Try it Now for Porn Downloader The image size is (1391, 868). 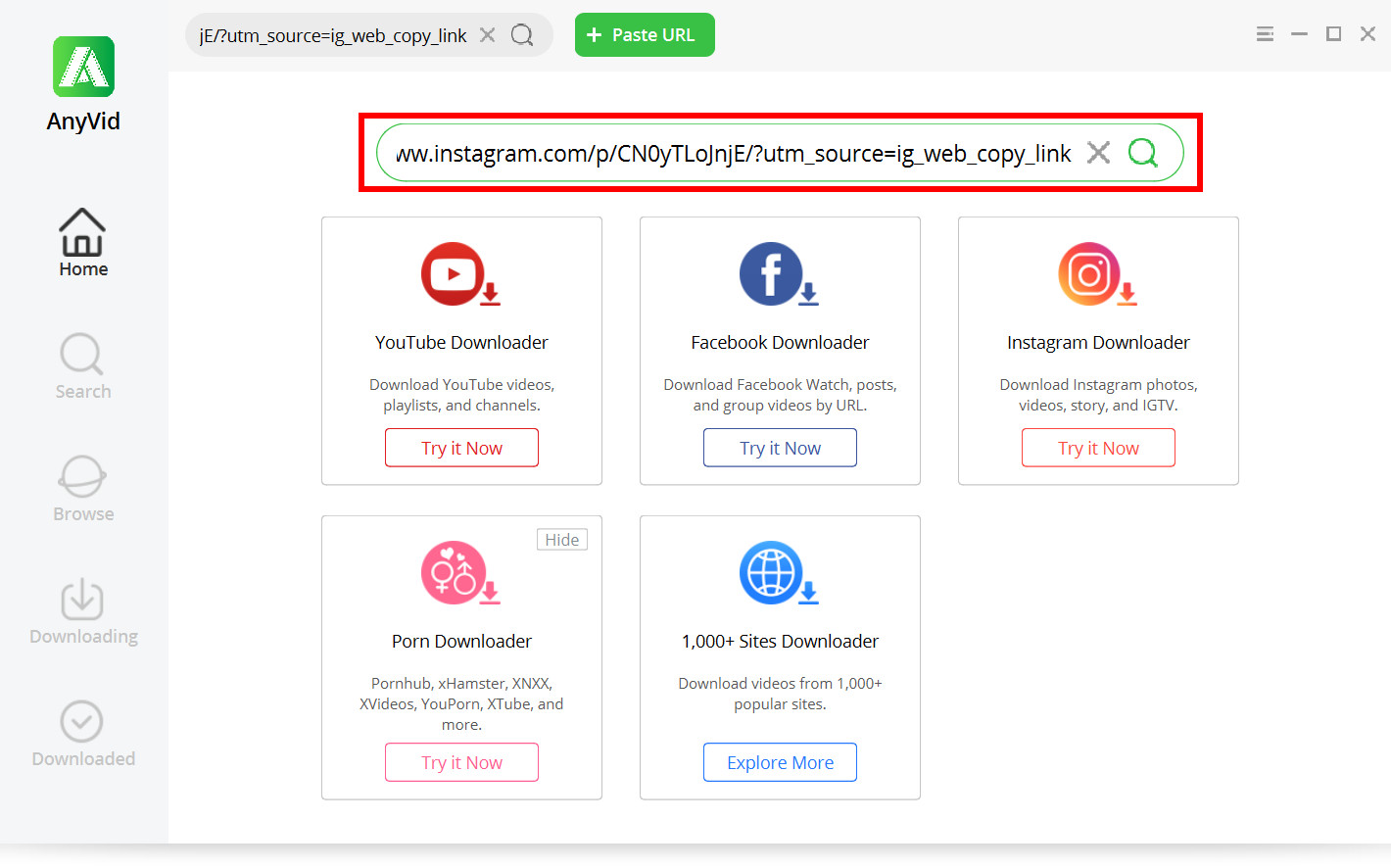[x=461, y=762]
